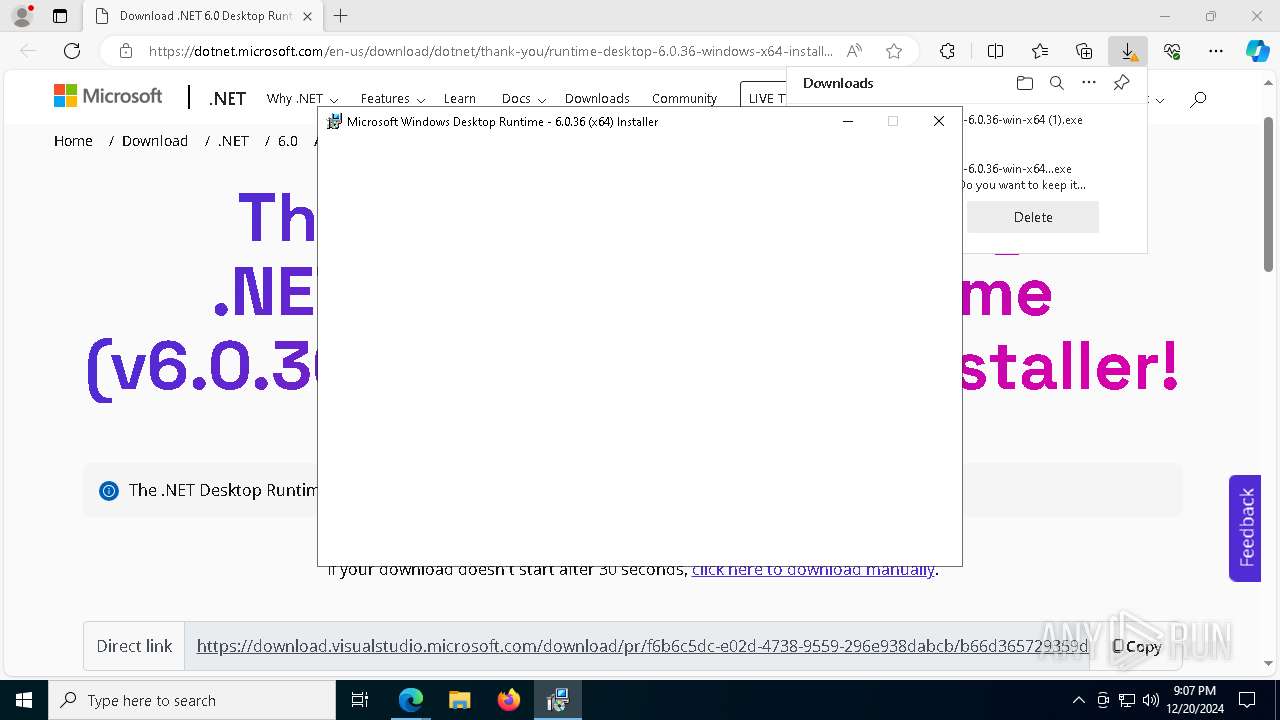Open downloads folder icon in panel
1280x720 pixels.
pos(1024,83)
